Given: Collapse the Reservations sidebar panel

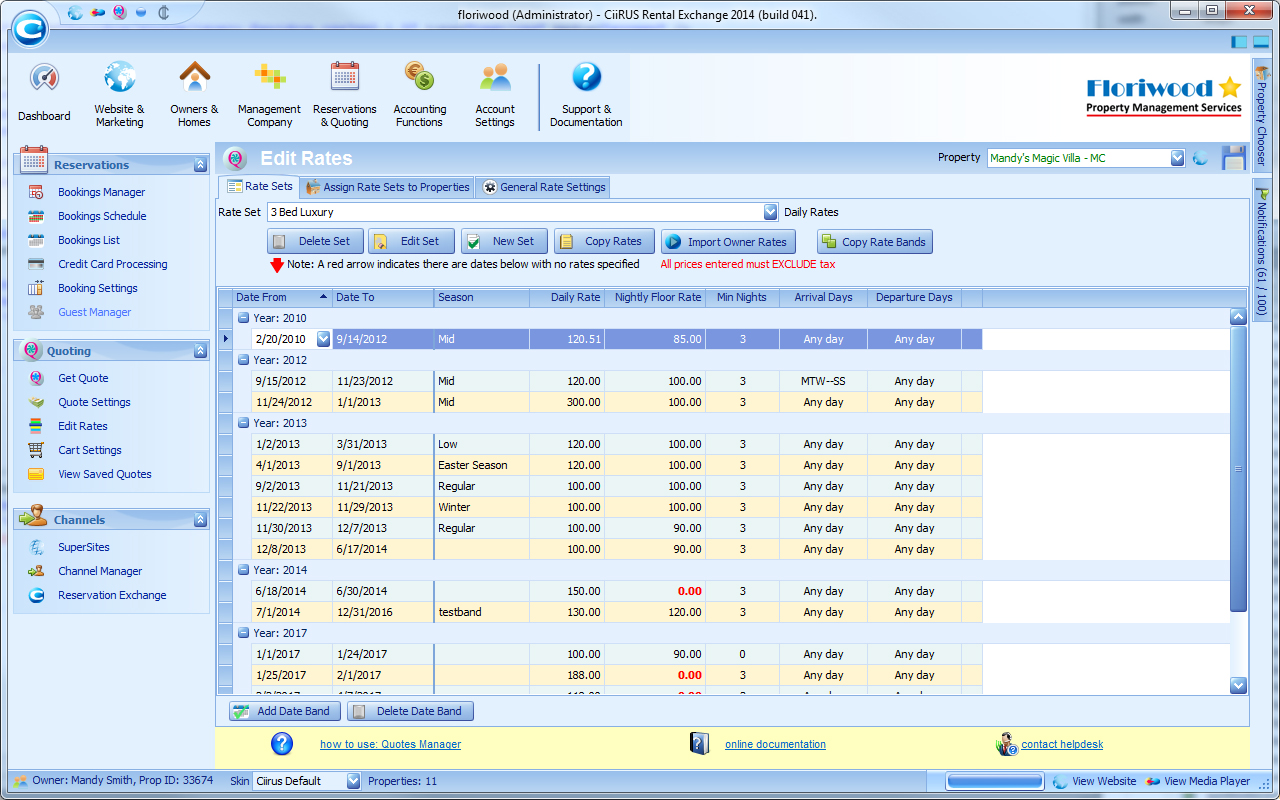Looking at the screenshot, I should click(x=200, y=165).
